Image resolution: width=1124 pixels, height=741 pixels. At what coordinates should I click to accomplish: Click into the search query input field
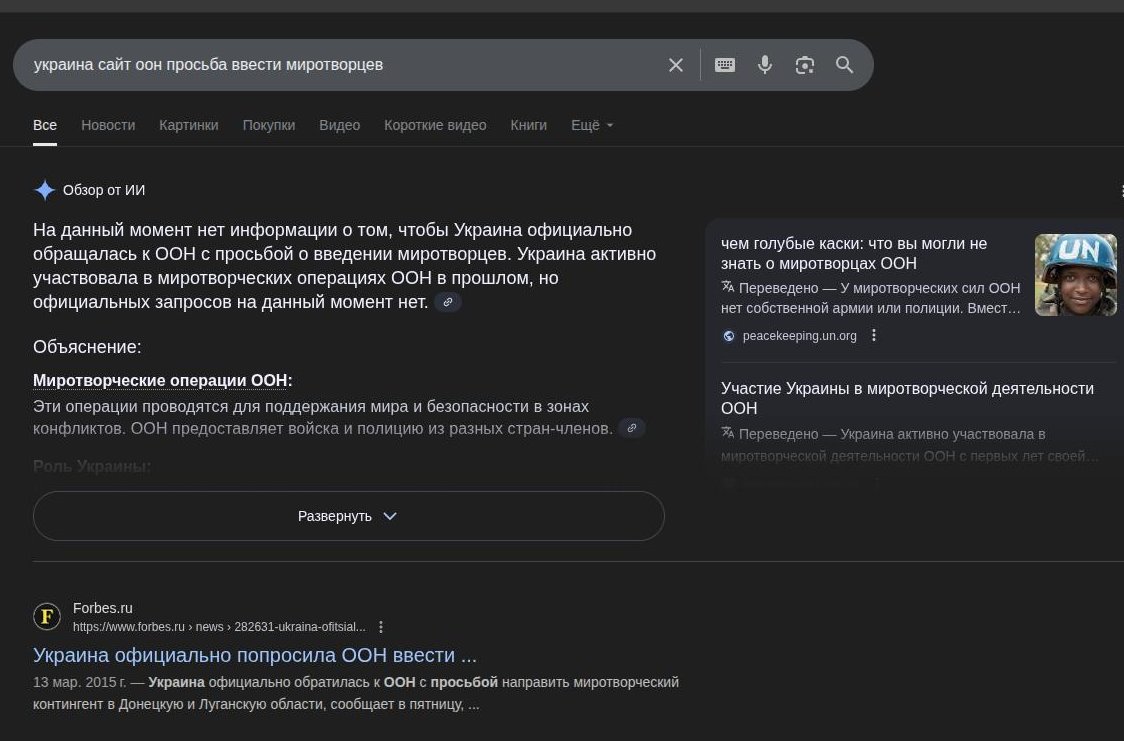337,65
